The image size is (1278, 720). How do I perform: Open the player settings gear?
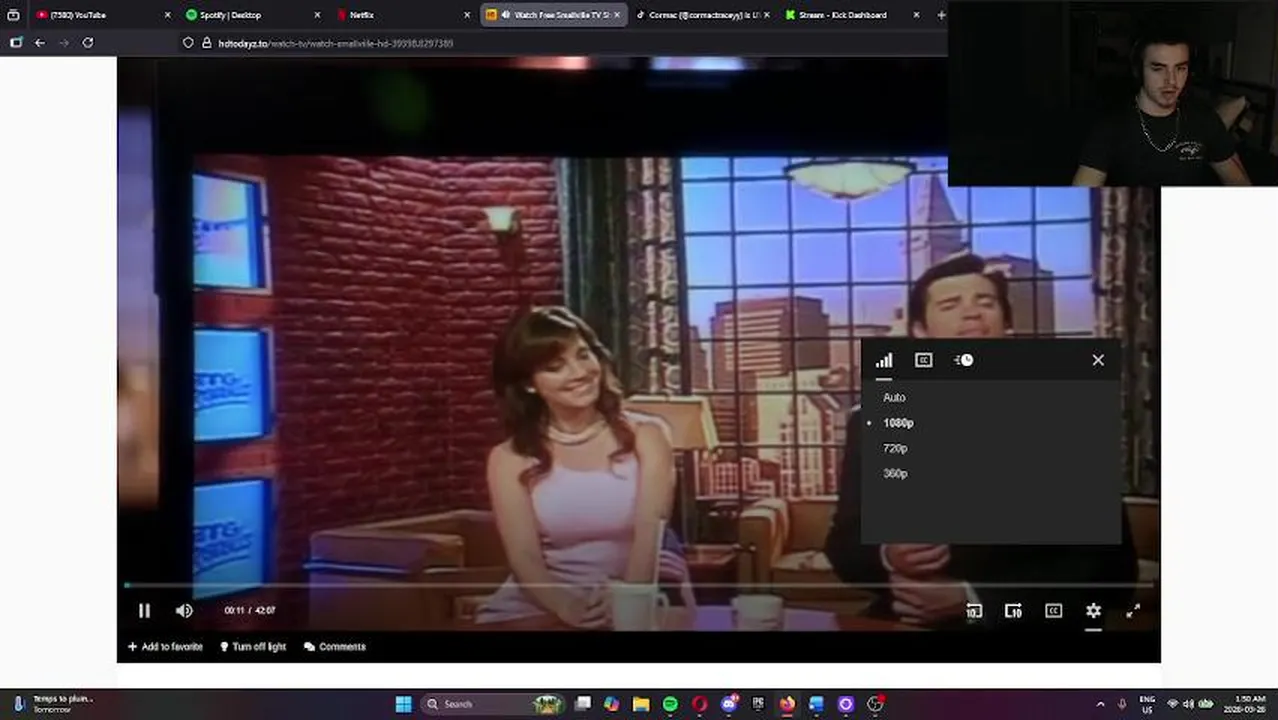coord(1093,611)
